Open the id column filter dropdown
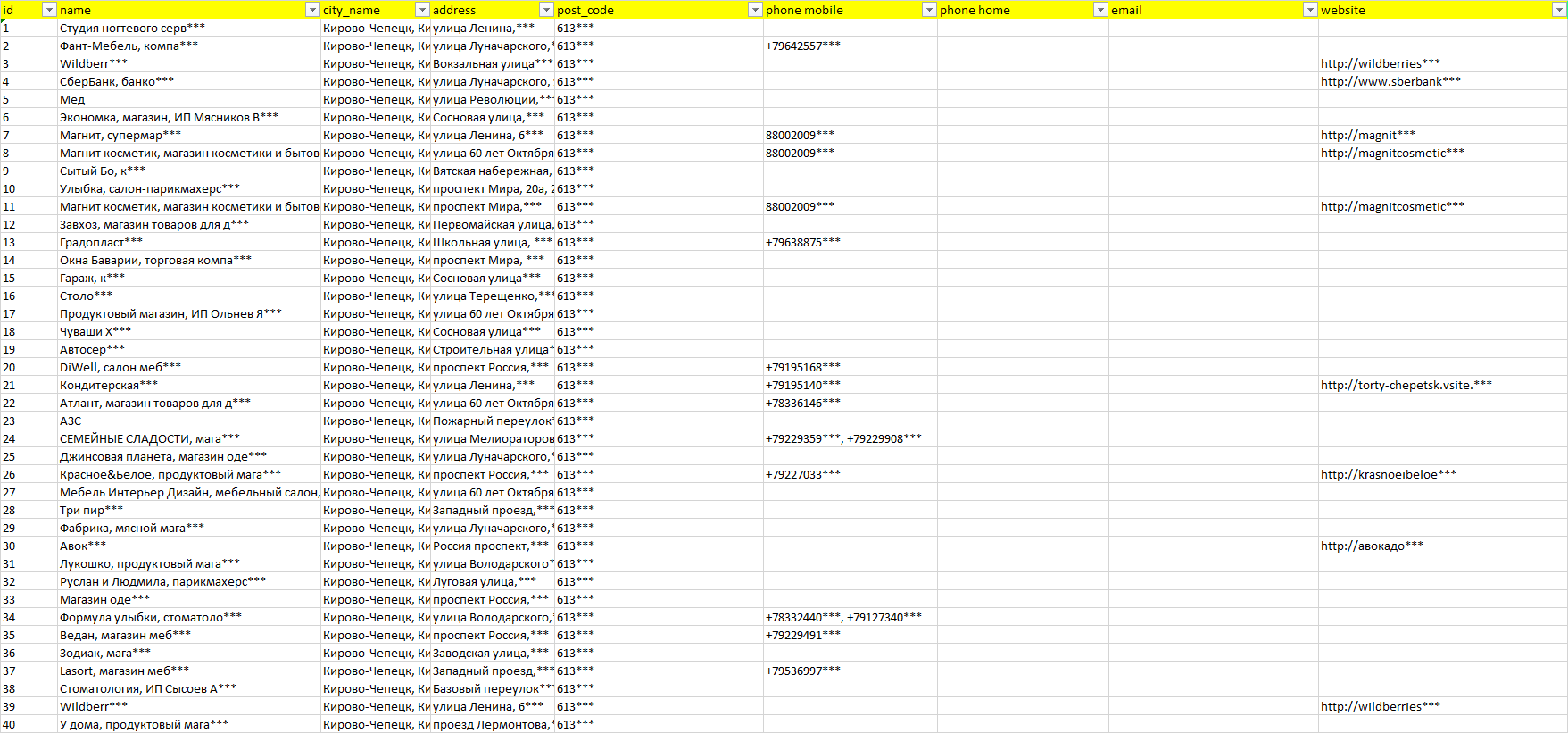The height and width of the screenshot is (733, 1568). [50, 10]
